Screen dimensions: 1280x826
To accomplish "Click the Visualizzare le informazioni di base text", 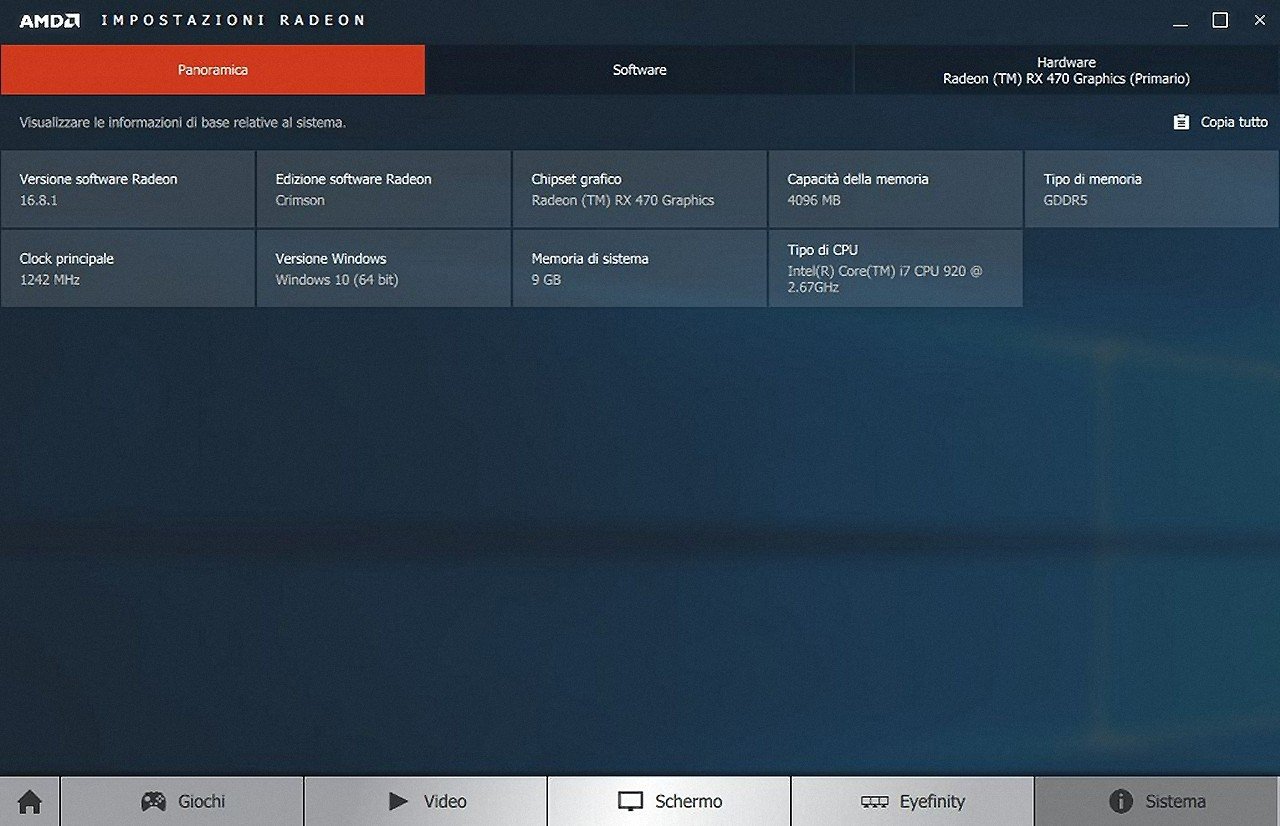I will coord(183,122).
